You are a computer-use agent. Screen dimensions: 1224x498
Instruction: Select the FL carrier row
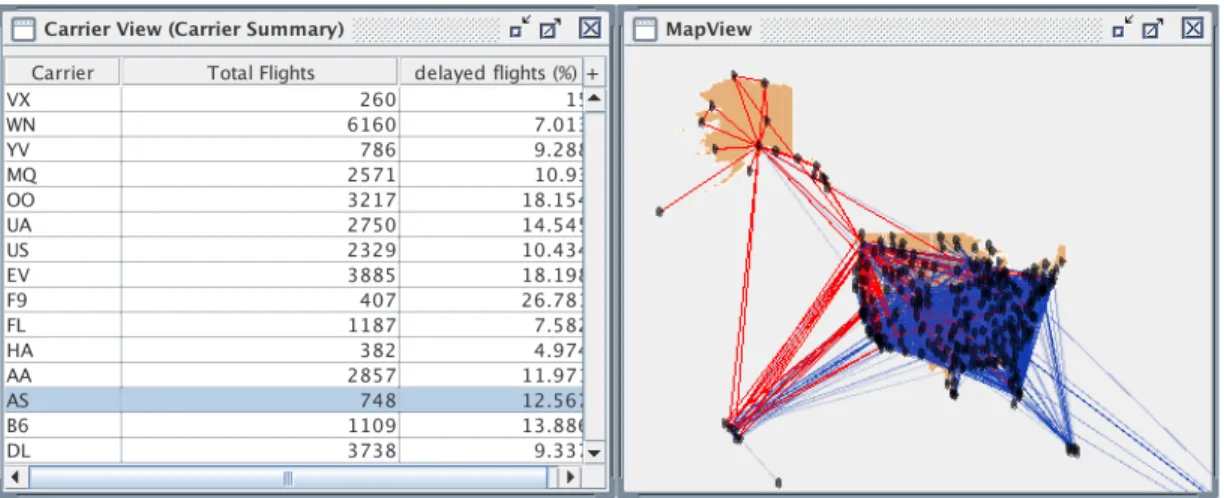tap(294, 324)
